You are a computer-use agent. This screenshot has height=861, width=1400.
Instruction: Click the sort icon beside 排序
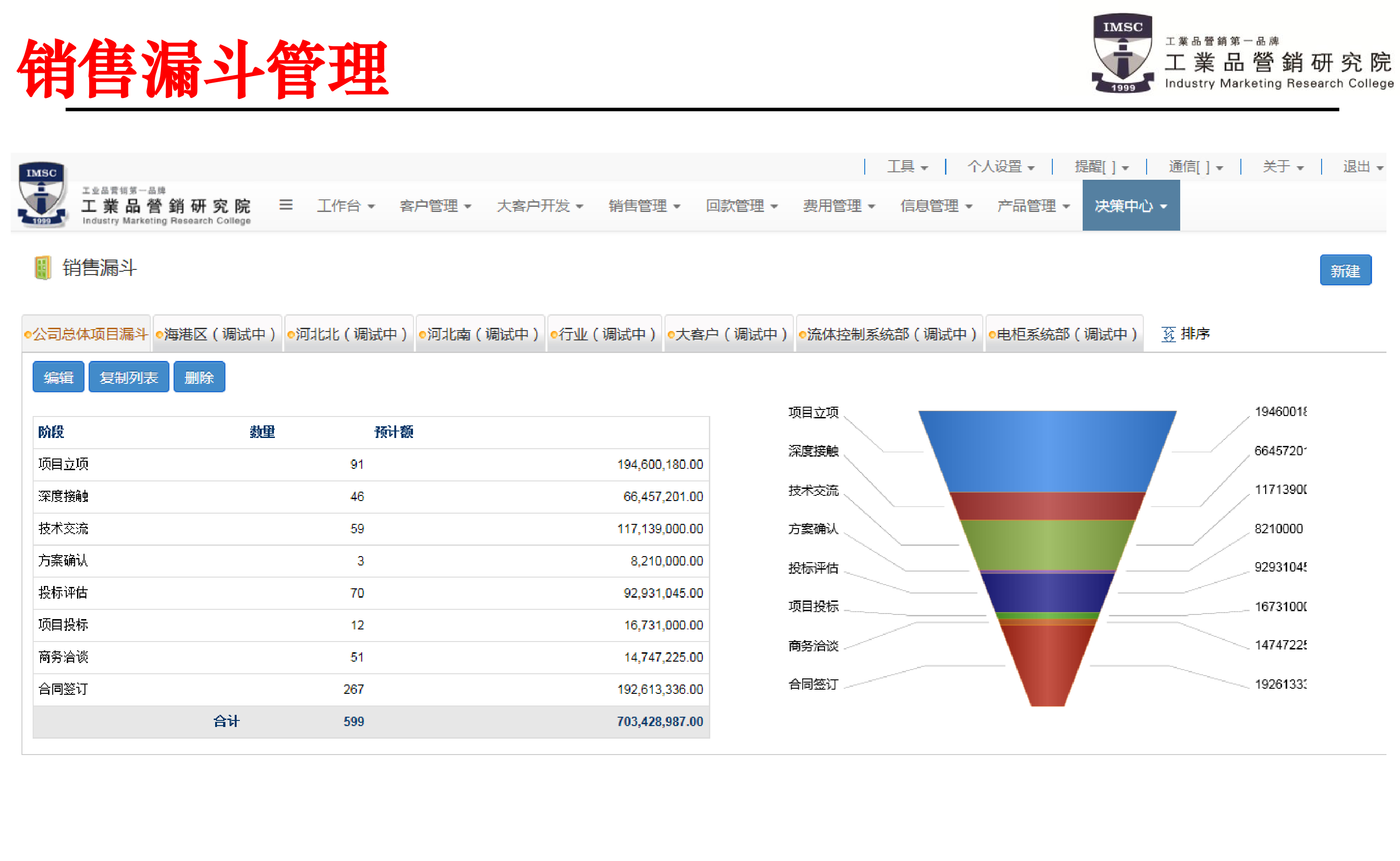tap(1169, 334)
